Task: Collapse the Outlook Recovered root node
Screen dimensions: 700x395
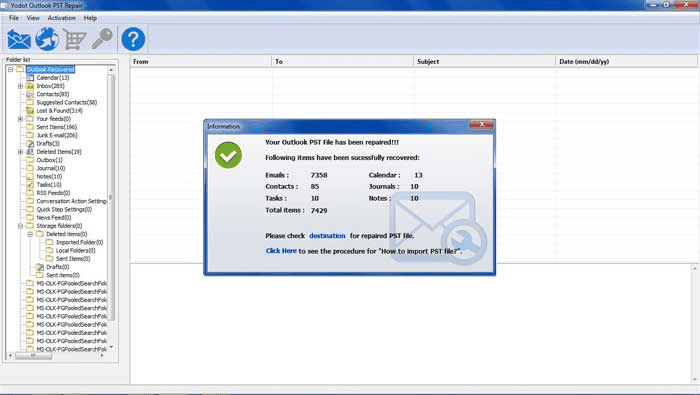Action: [x=10, y=70]
